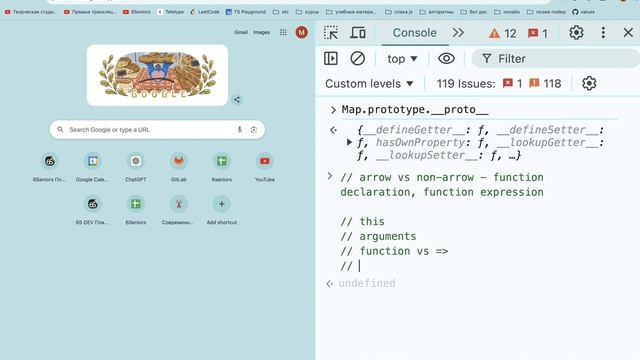Open the 119 Issues link
The height and width of the screenshot is (360, 640).
point(466,84)
